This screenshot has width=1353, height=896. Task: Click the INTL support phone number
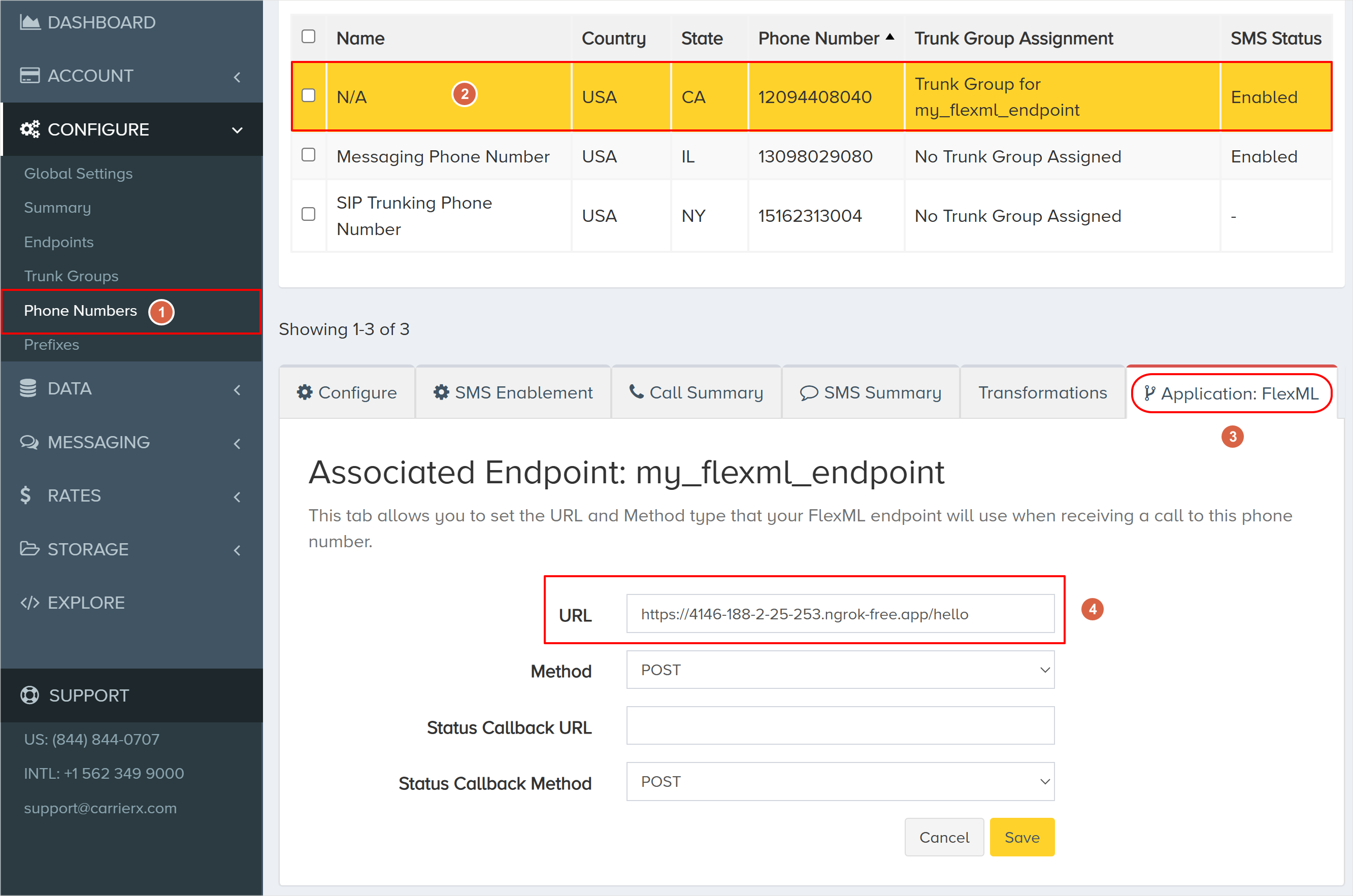[104, 773]
